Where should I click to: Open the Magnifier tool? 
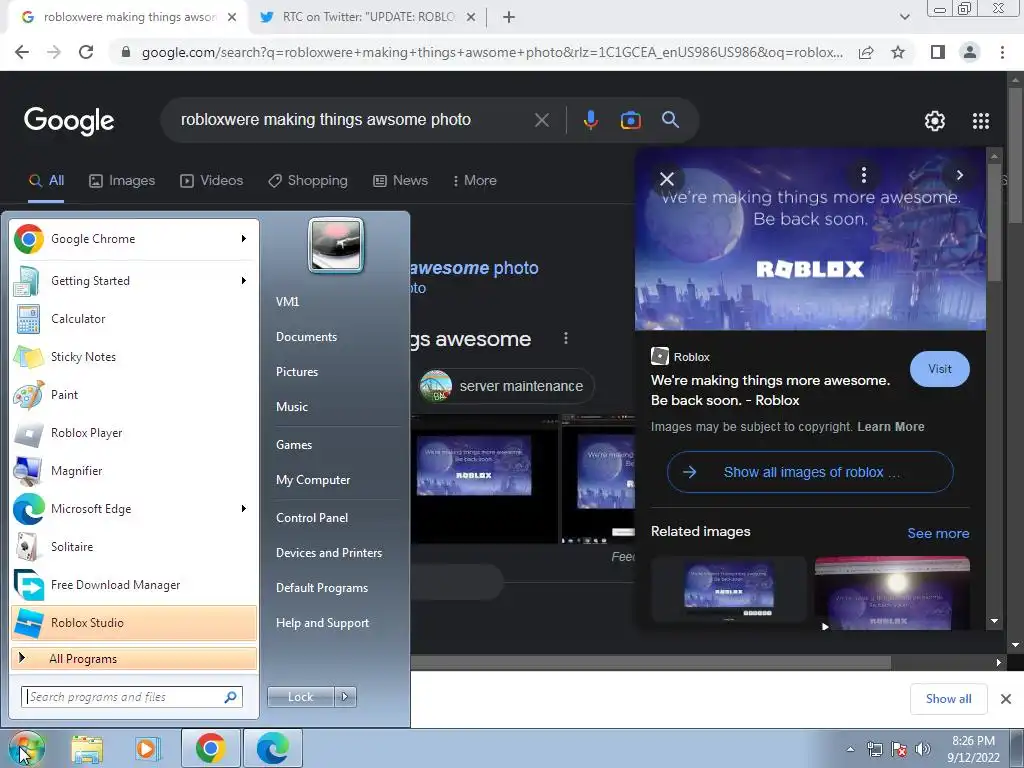coord(134,471)
